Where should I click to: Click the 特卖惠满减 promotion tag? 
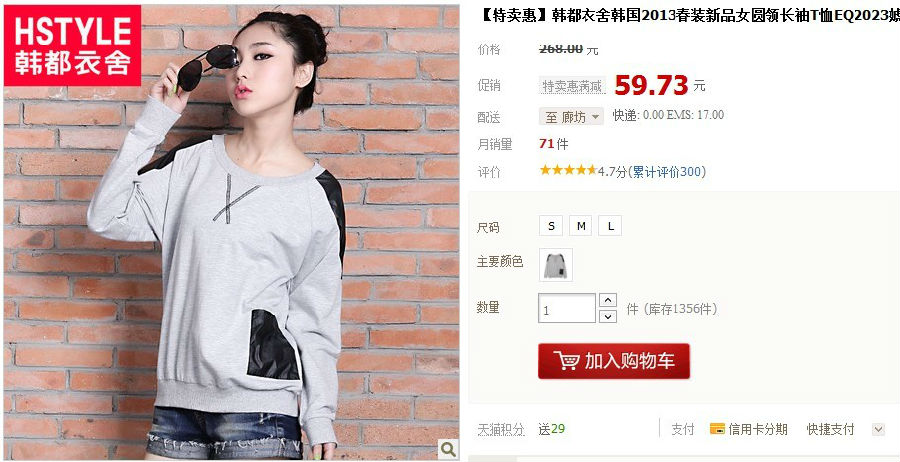[x=572, y=86]
